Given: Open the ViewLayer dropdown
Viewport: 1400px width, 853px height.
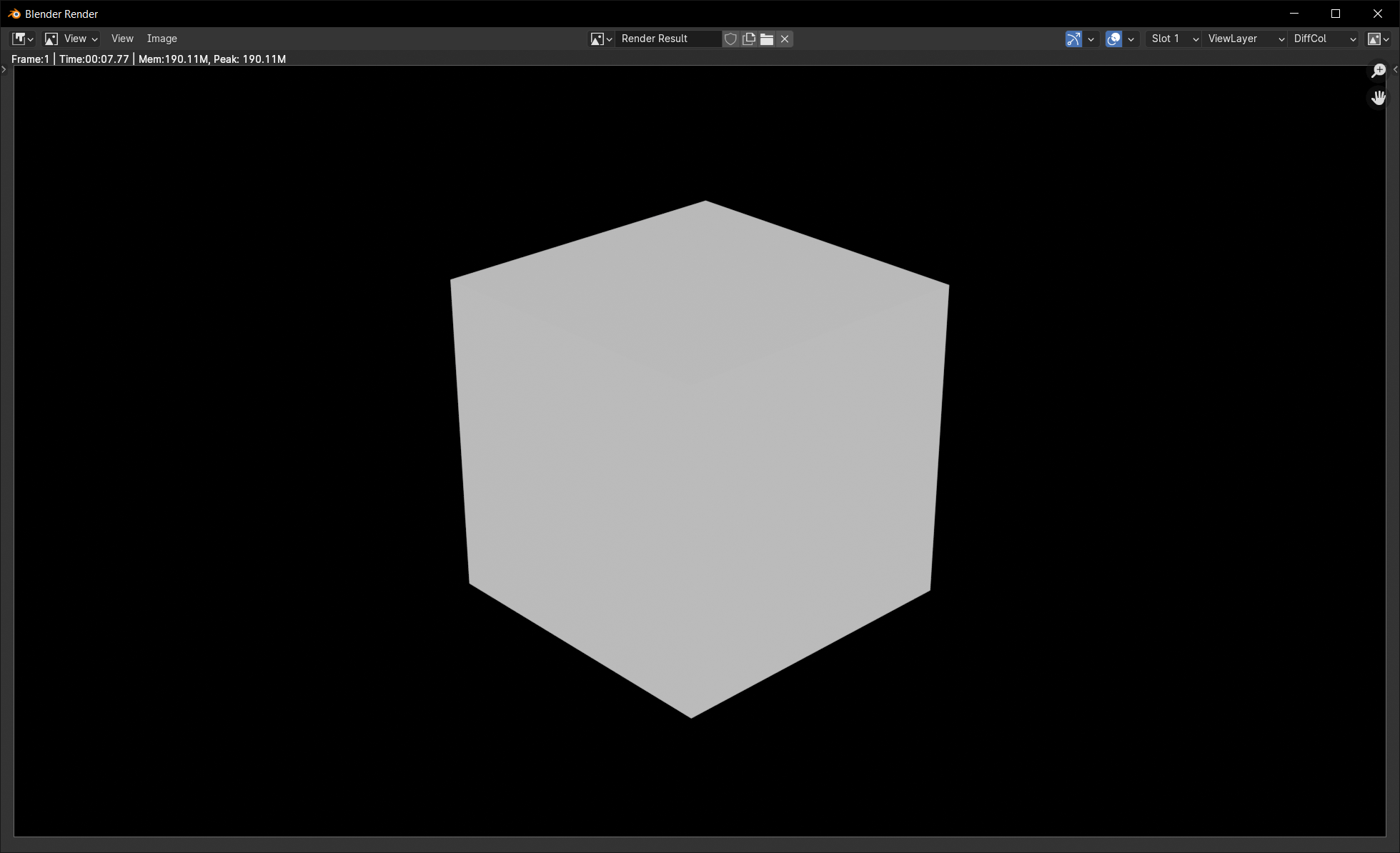Looking at the screenshot, I should pos(1245,39).
